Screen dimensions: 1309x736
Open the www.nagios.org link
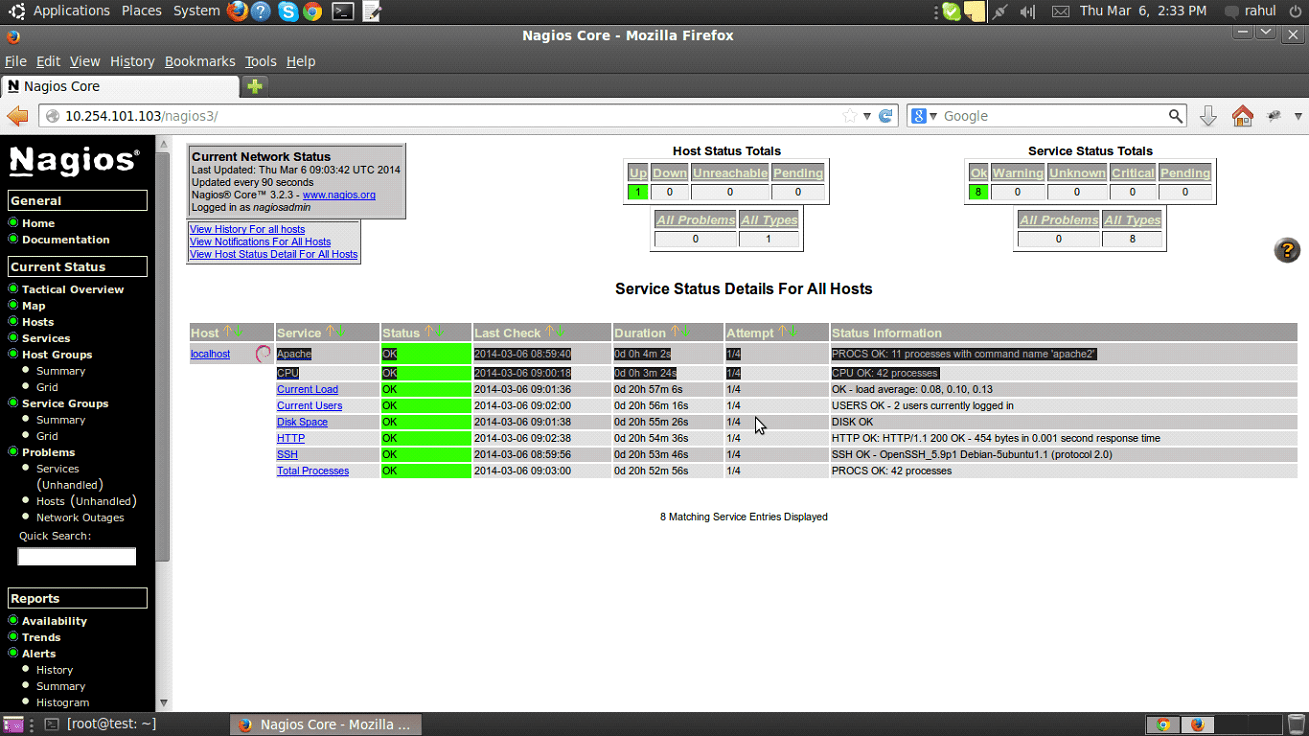(x=339, y=195)
